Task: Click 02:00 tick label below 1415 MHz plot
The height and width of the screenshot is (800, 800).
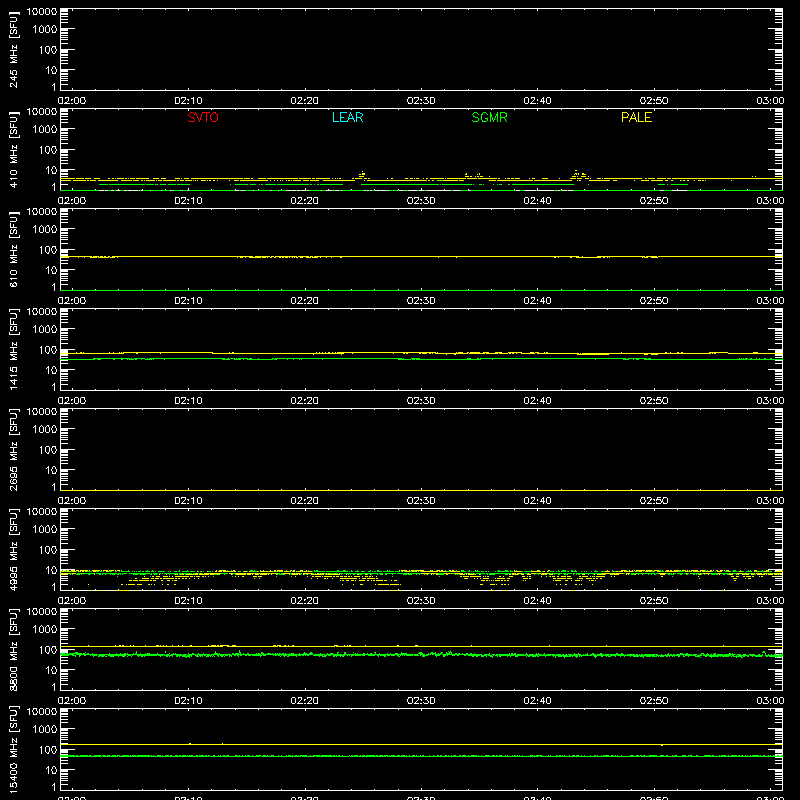Action: [72, 401]
